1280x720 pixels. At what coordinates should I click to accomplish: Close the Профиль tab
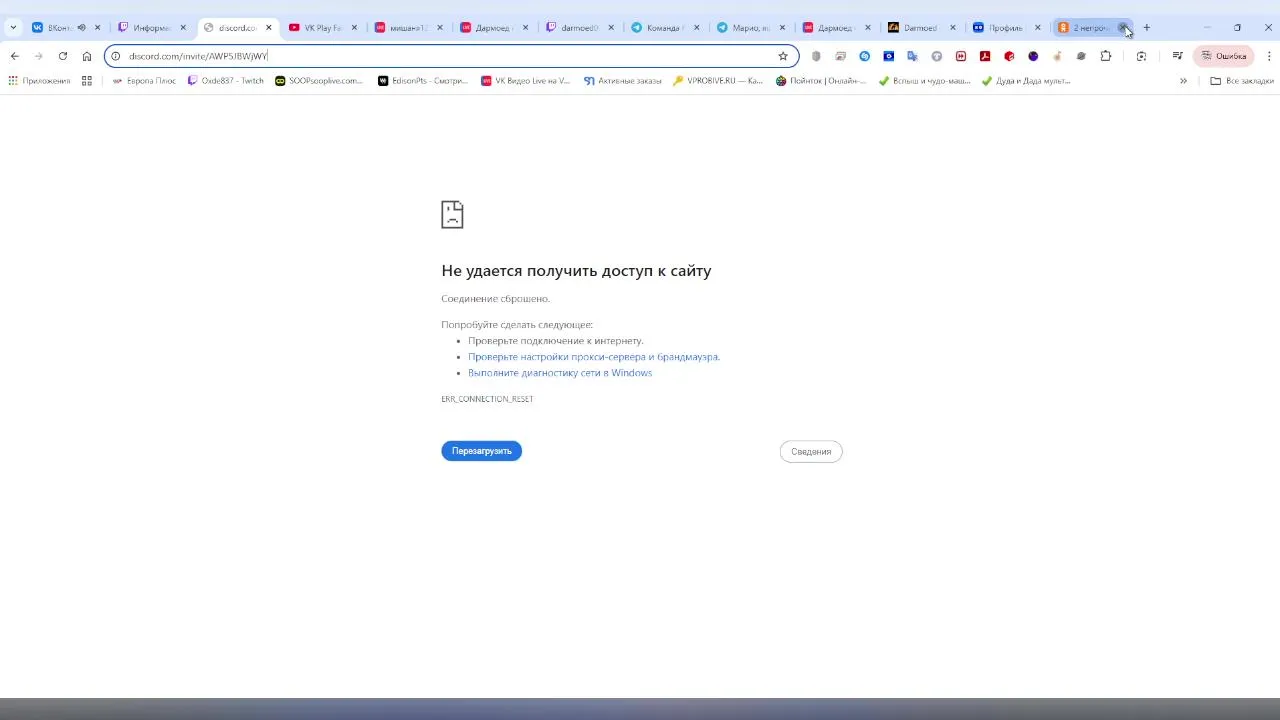click(x=1038, y=28)
